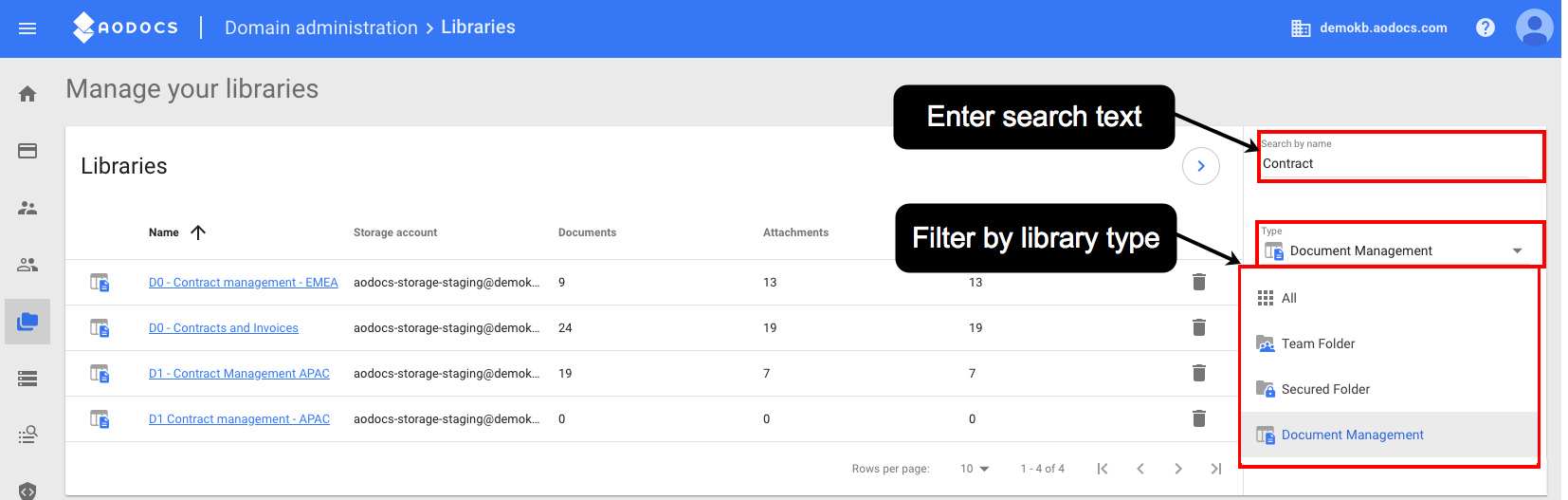
Task: Open D0 - Contract management - EMEA link
Action: (x=244, y=283)
